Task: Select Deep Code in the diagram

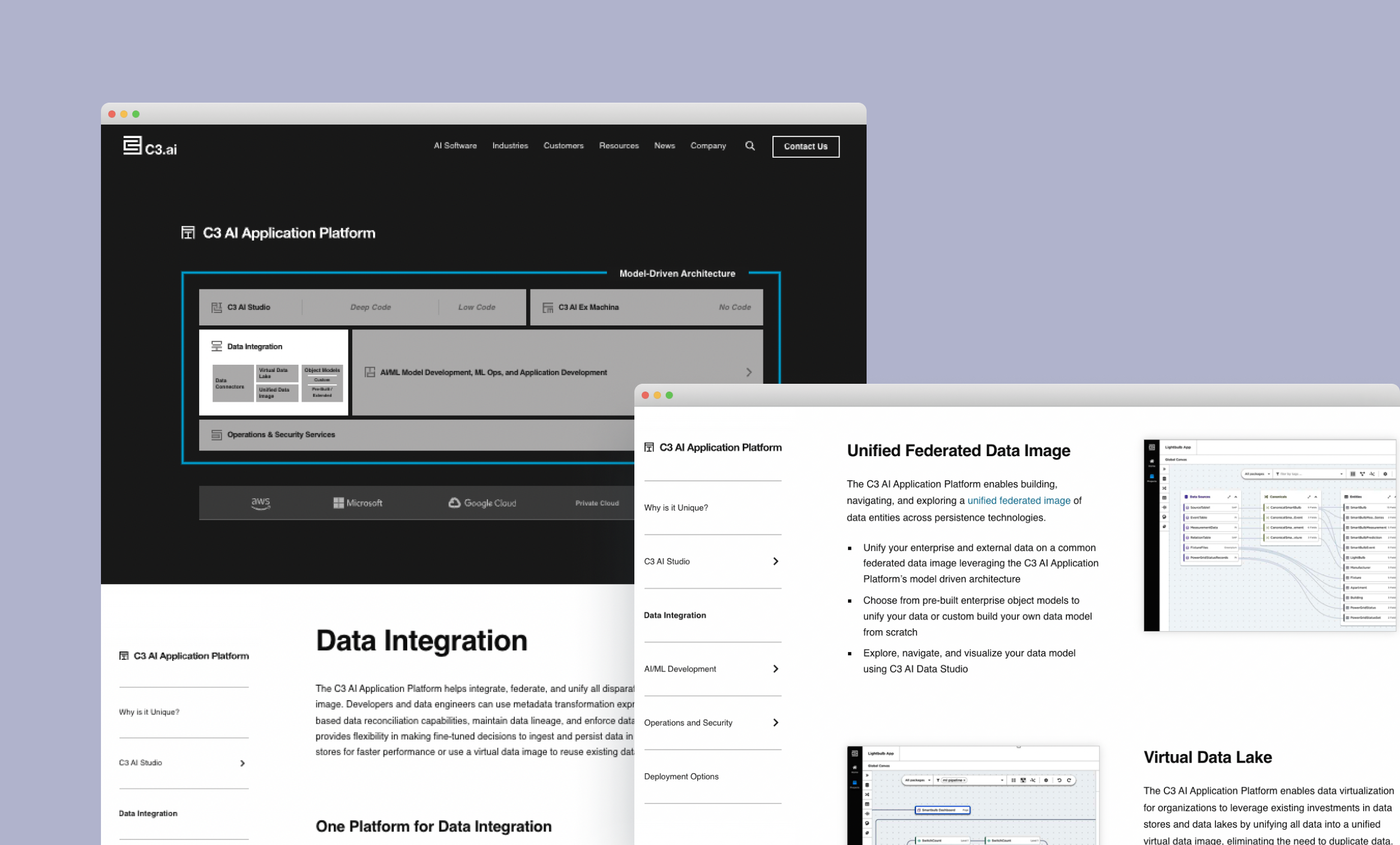Action: pos(370,307)
